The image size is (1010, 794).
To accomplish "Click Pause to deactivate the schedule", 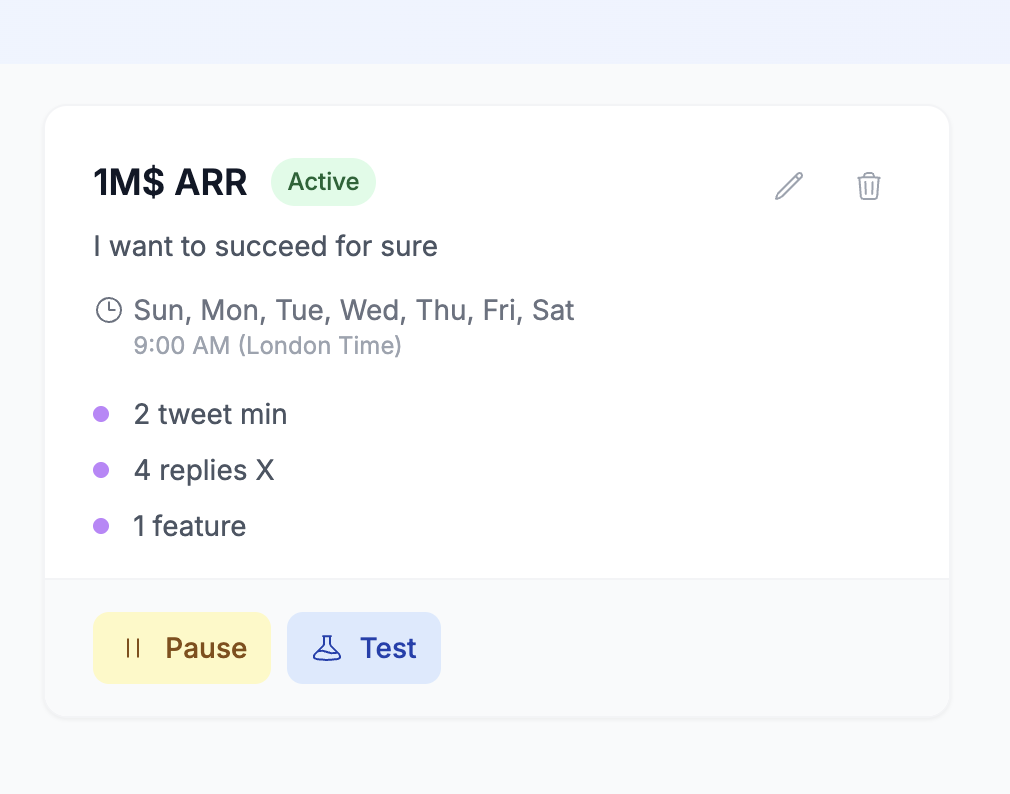I will point(182,648).
